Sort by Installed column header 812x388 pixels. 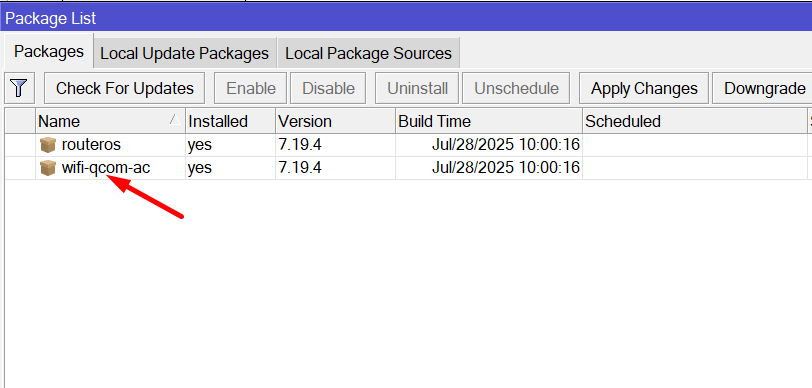point(230,121)
